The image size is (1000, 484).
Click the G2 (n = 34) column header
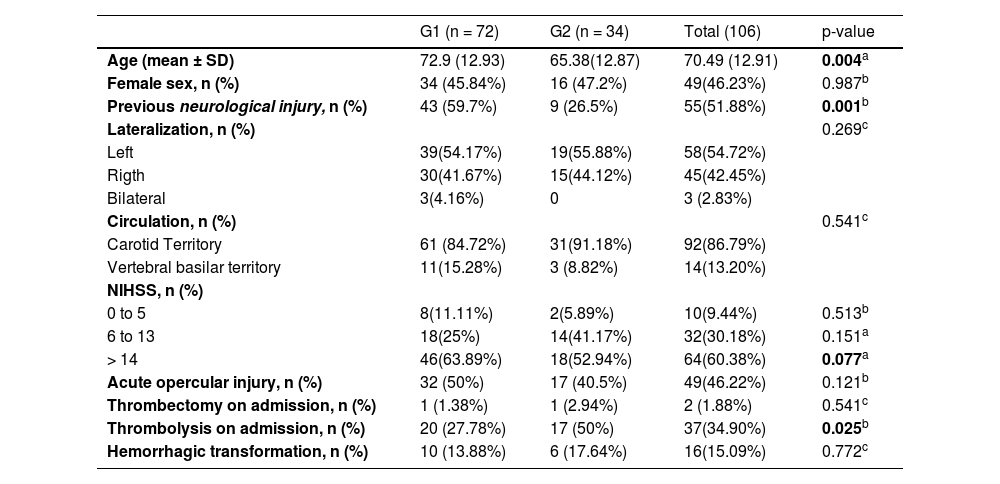tap(589, 32)
